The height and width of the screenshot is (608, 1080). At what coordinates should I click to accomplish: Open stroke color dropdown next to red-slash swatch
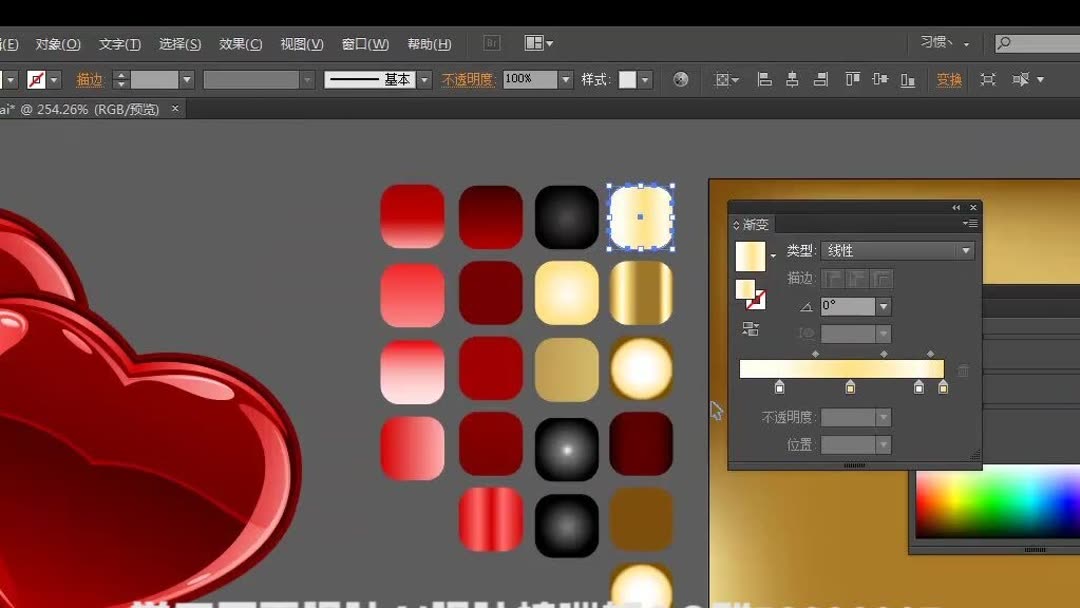point(54,80)
